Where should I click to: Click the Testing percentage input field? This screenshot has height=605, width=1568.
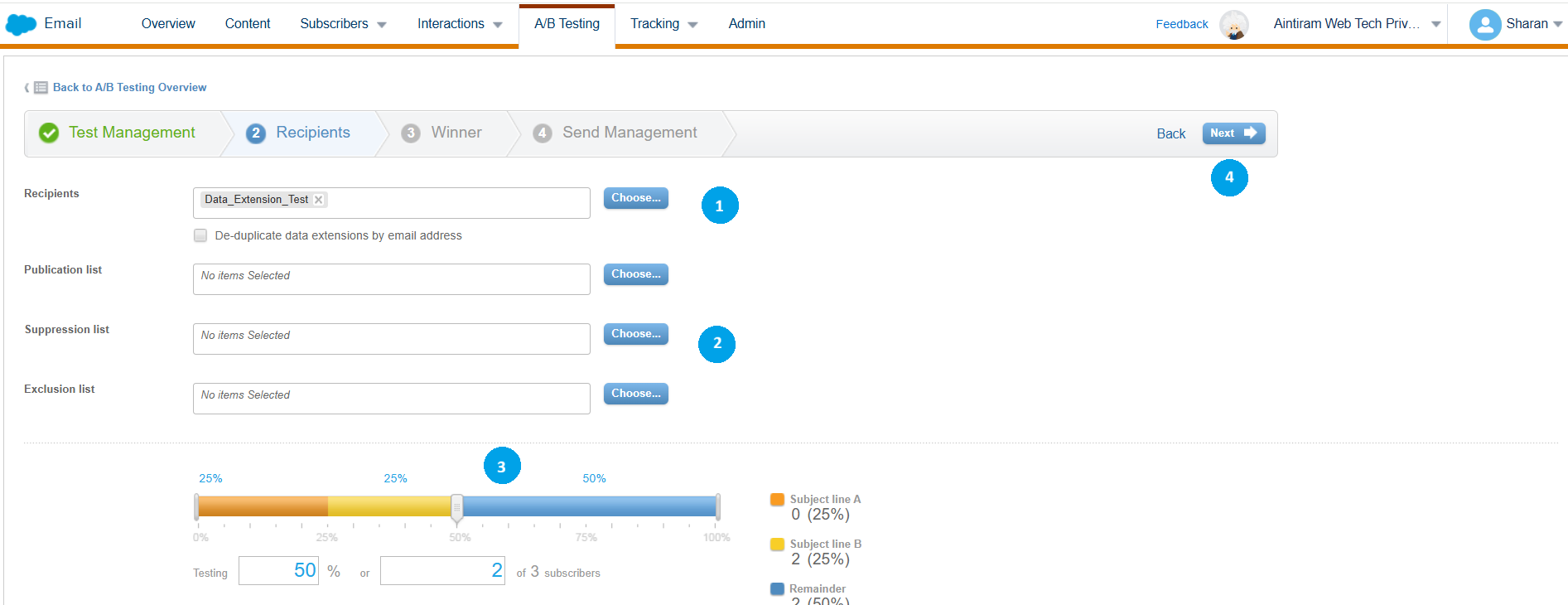(278, 570)
